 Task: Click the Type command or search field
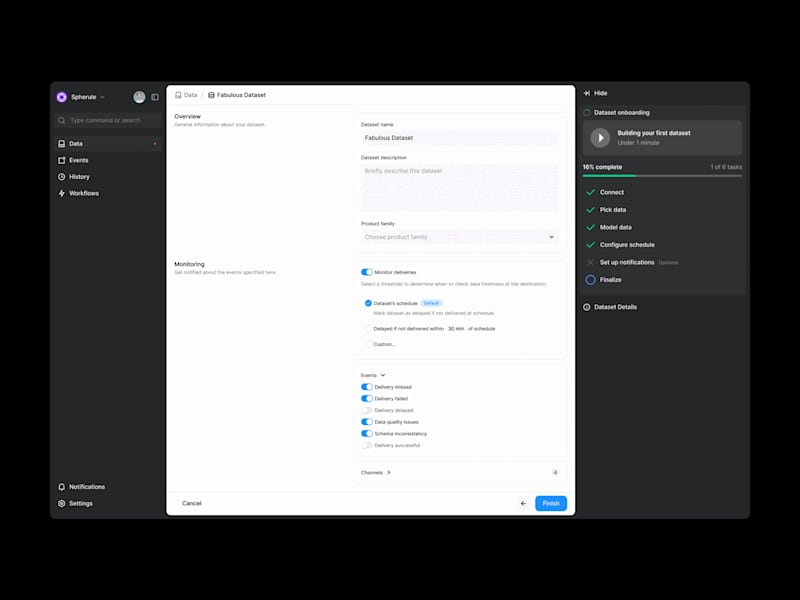[108, 120]
